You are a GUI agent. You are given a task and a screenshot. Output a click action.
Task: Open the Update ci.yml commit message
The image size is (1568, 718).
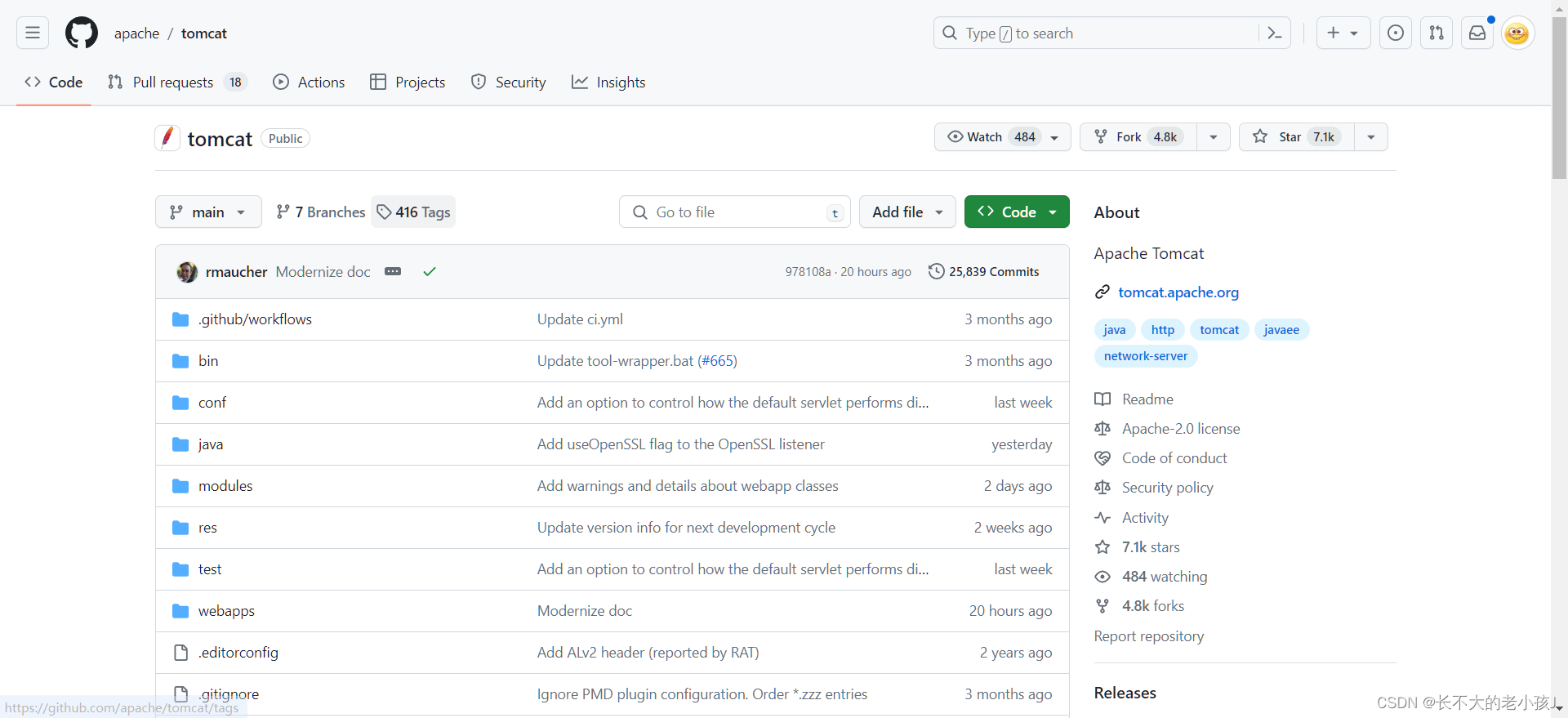coord(580,319)
